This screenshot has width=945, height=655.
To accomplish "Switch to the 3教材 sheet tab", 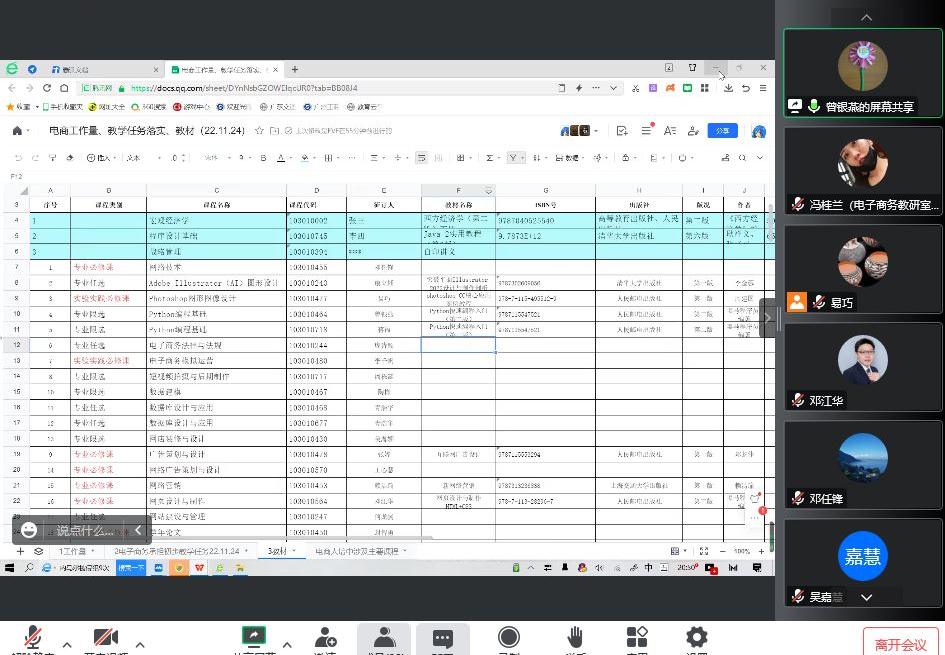I will [x=277, y=551].
